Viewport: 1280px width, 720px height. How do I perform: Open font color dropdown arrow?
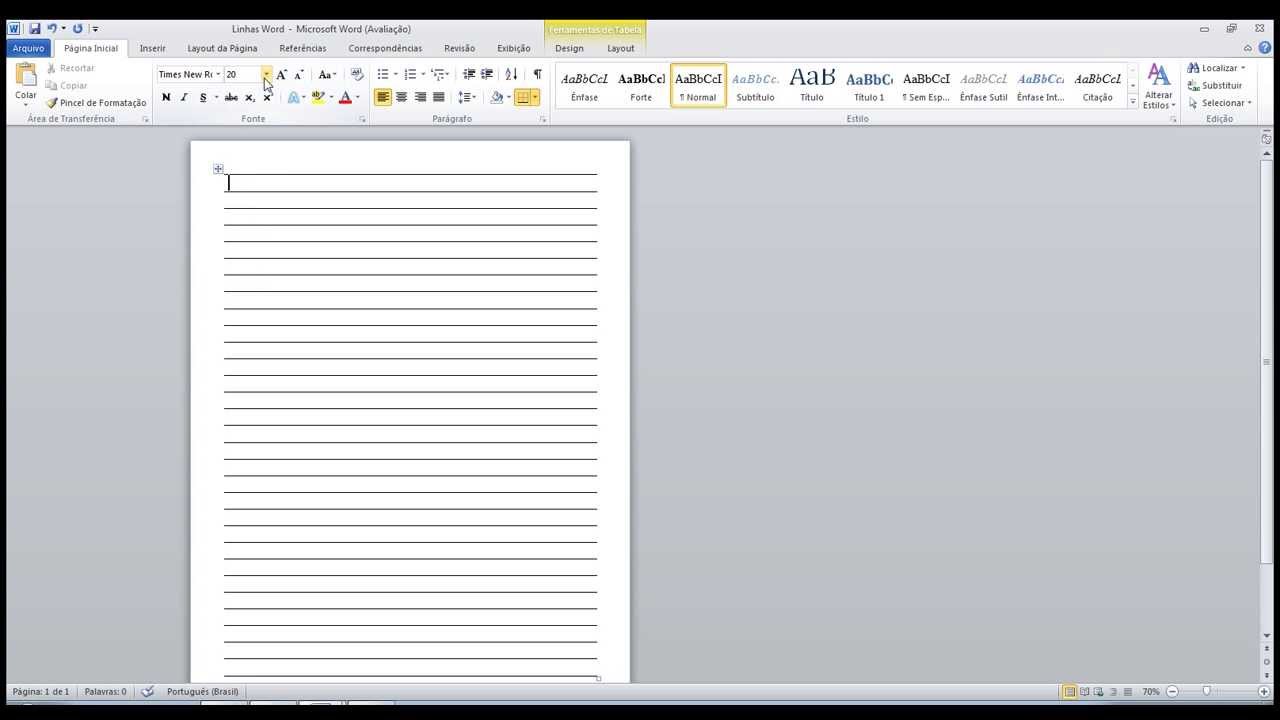pyautogui.click(x=358, y=97)
